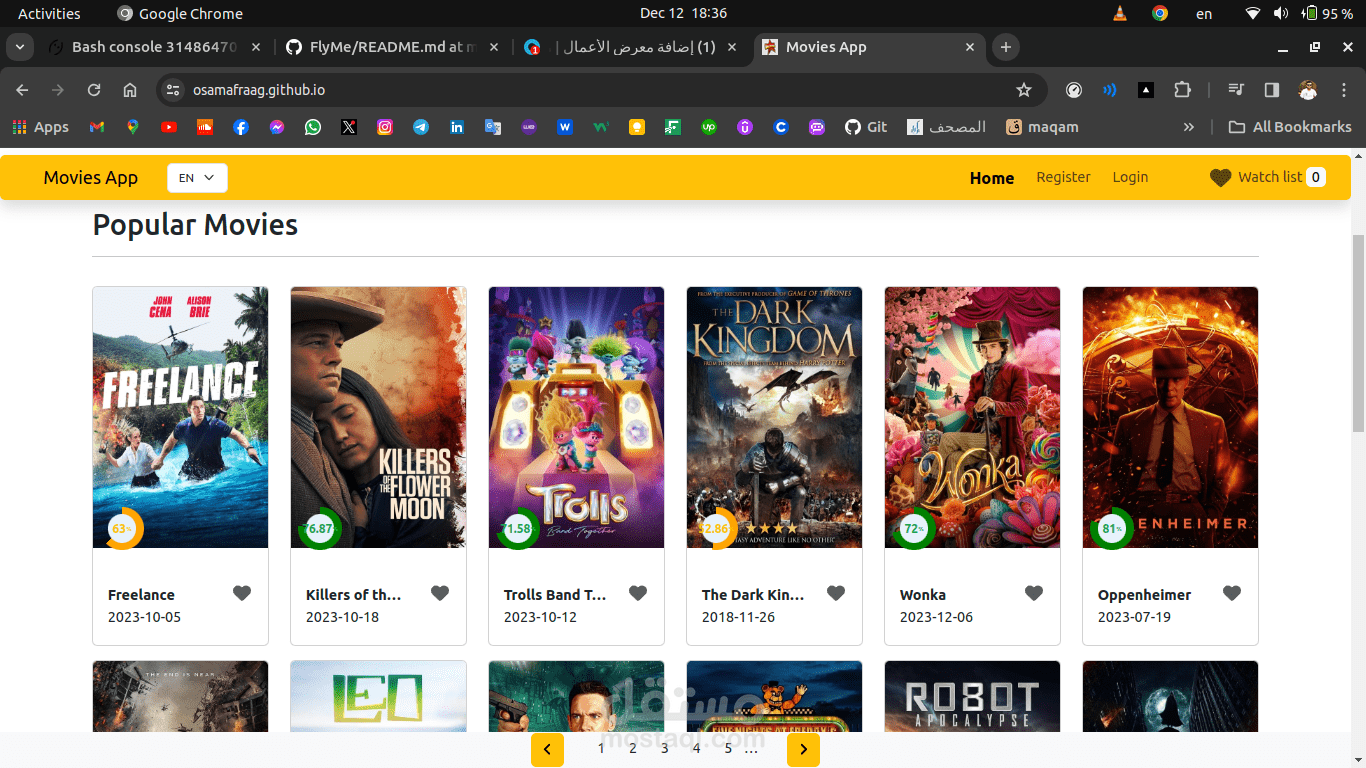Expand the Chrome tab search dropdown

(x=20, y=47)
